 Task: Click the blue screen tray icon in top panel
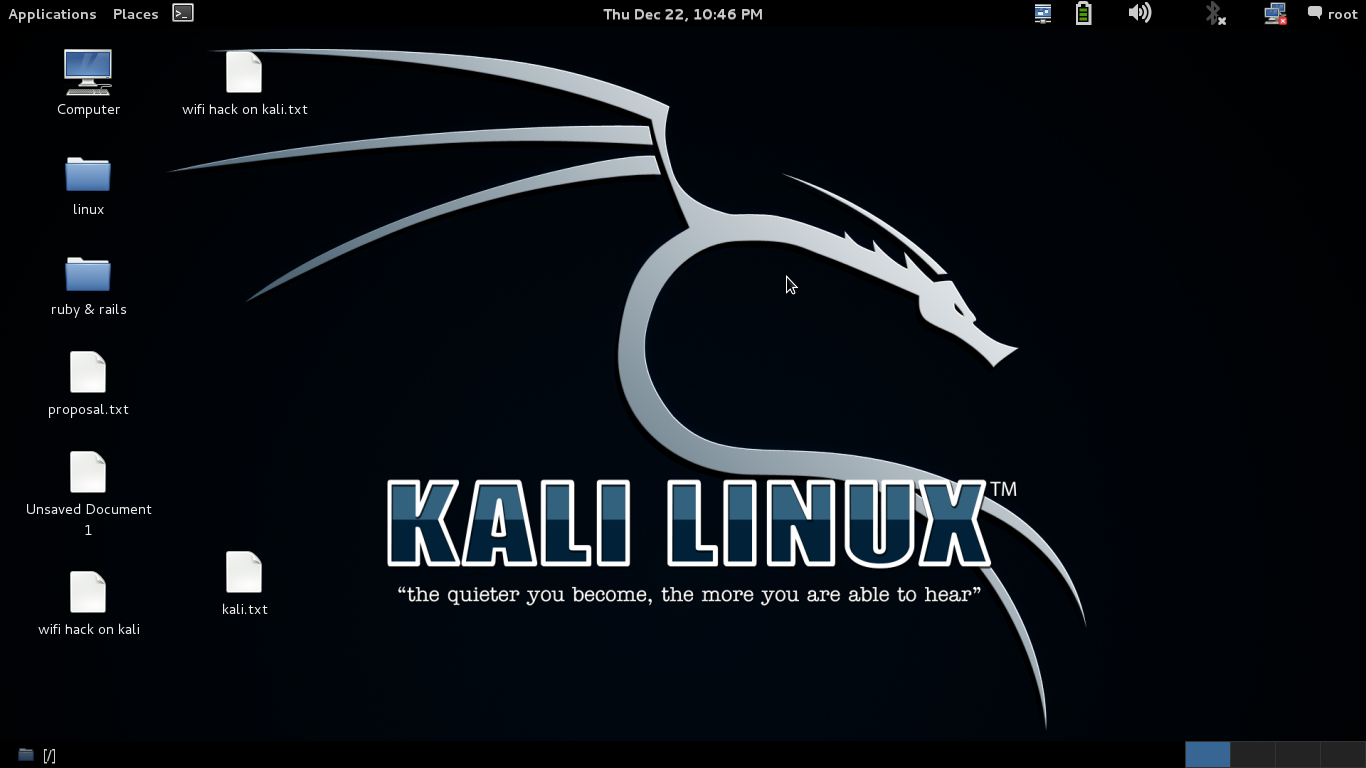click(x=1043, y=13)
